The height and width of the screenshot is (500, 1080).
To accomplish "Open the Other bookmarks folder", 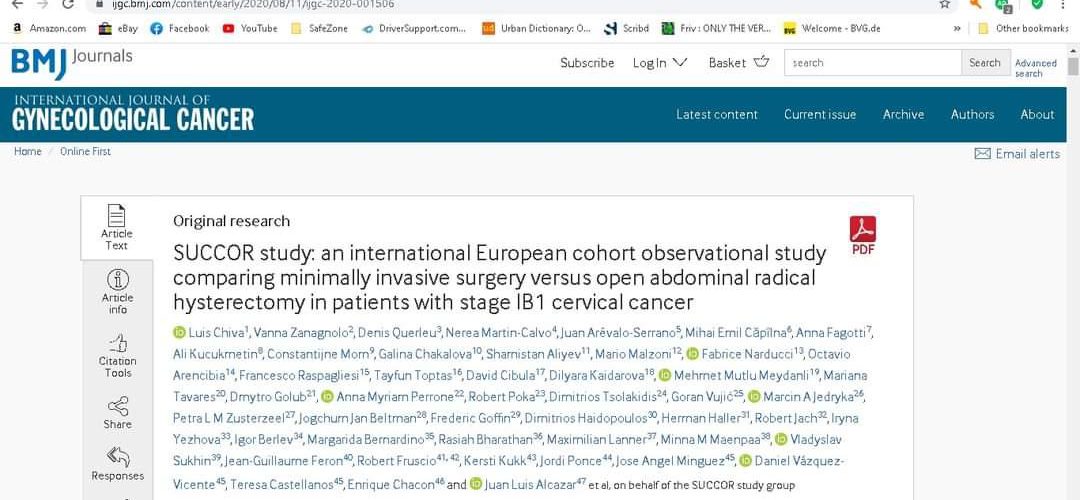I will pyautogui.click(x=1023, y=28).
